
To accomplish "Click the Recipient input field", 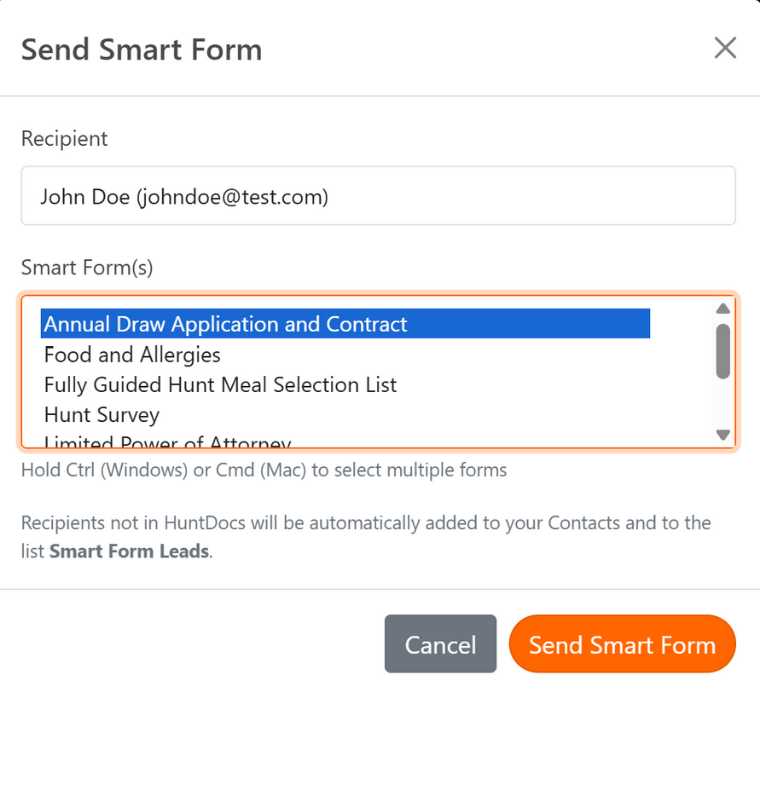I will point(378,196).
